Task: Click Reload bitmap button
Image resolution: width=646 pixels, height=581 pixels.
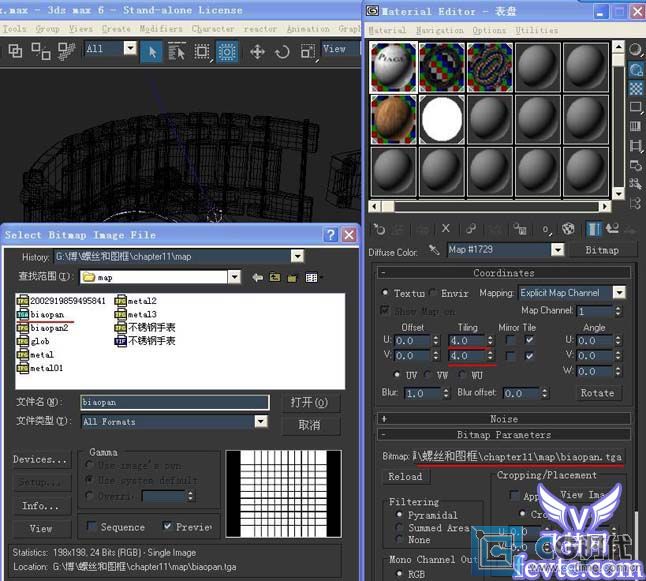Action: tap(405, 476)
